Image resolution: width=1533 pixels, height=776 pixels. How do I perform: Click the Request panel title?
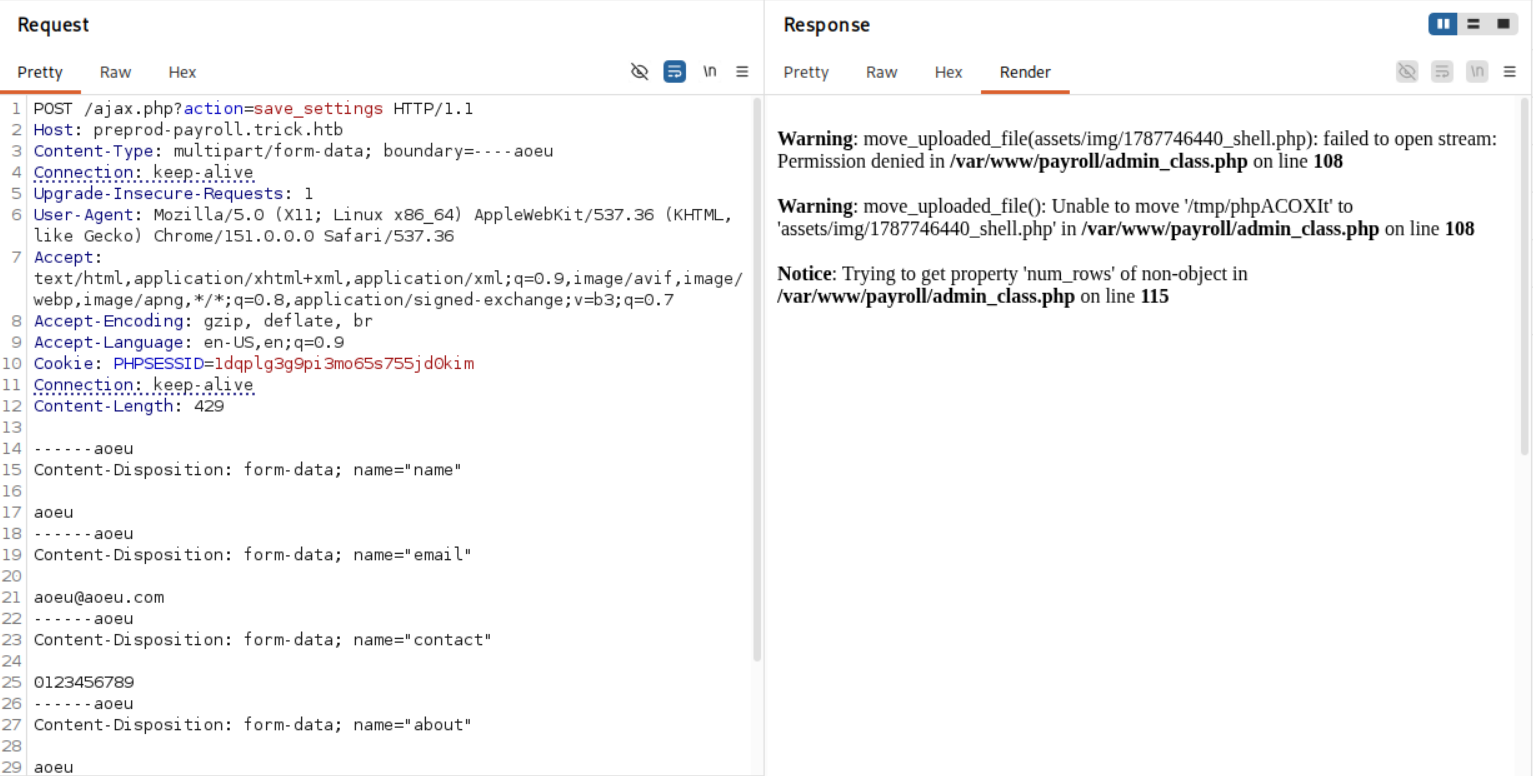pos(53,25)
